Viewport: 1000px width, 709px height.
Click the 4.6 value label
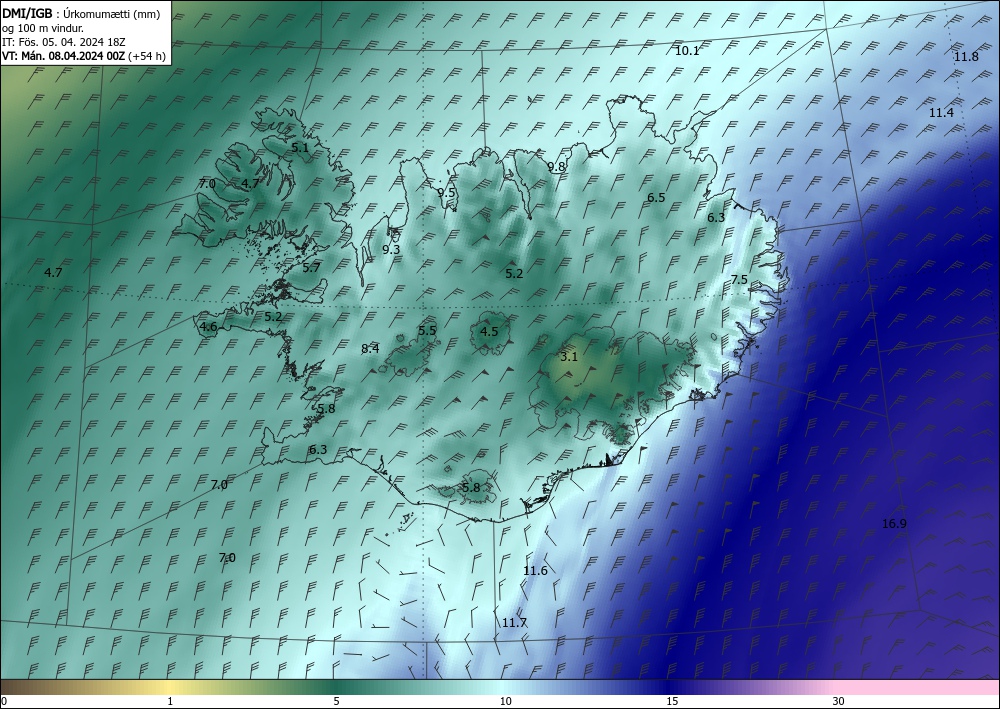click(209, 327)
